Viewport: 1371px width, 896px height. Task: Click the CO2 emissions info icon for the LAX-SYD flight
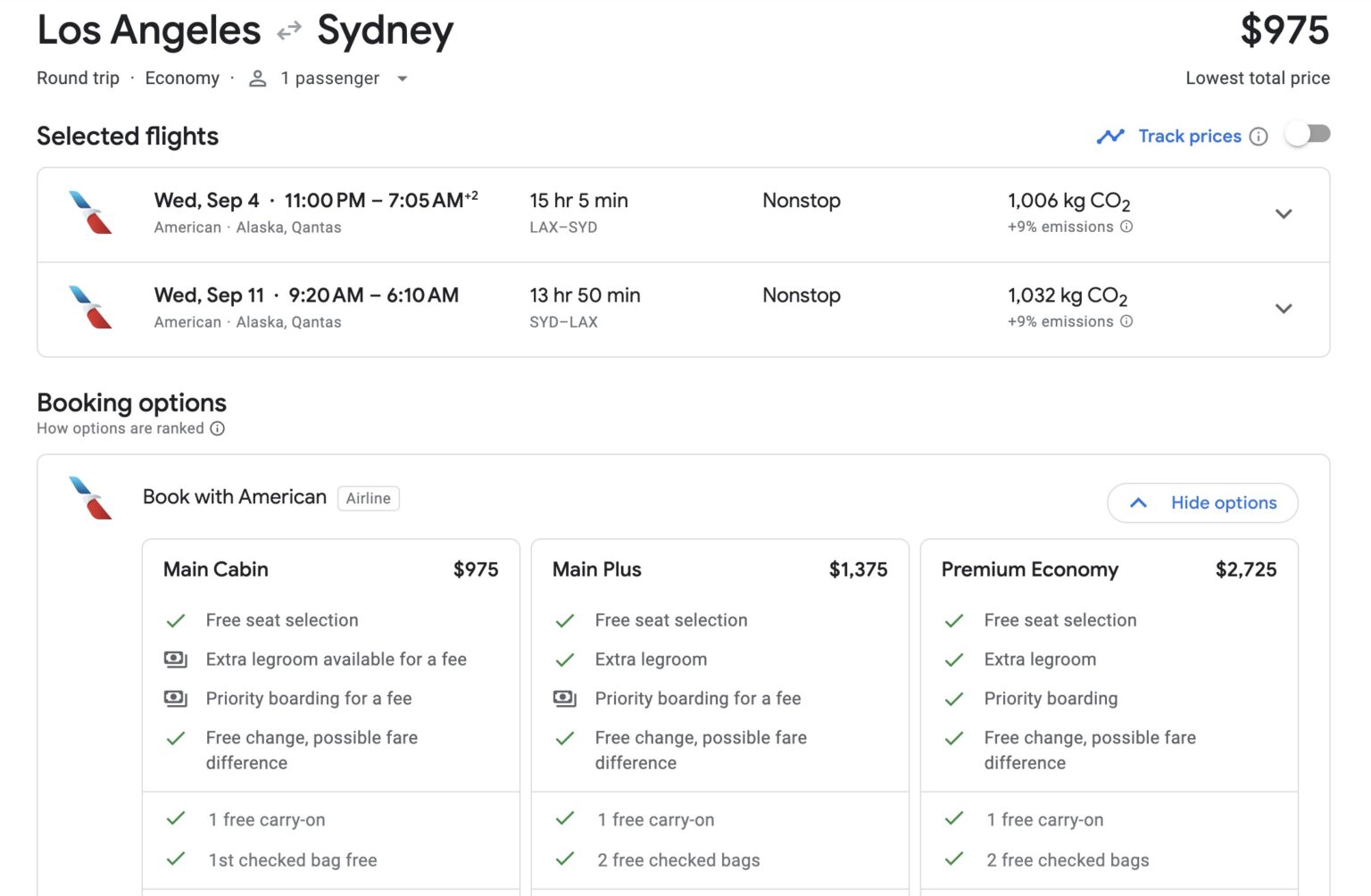pos(1127,227)
